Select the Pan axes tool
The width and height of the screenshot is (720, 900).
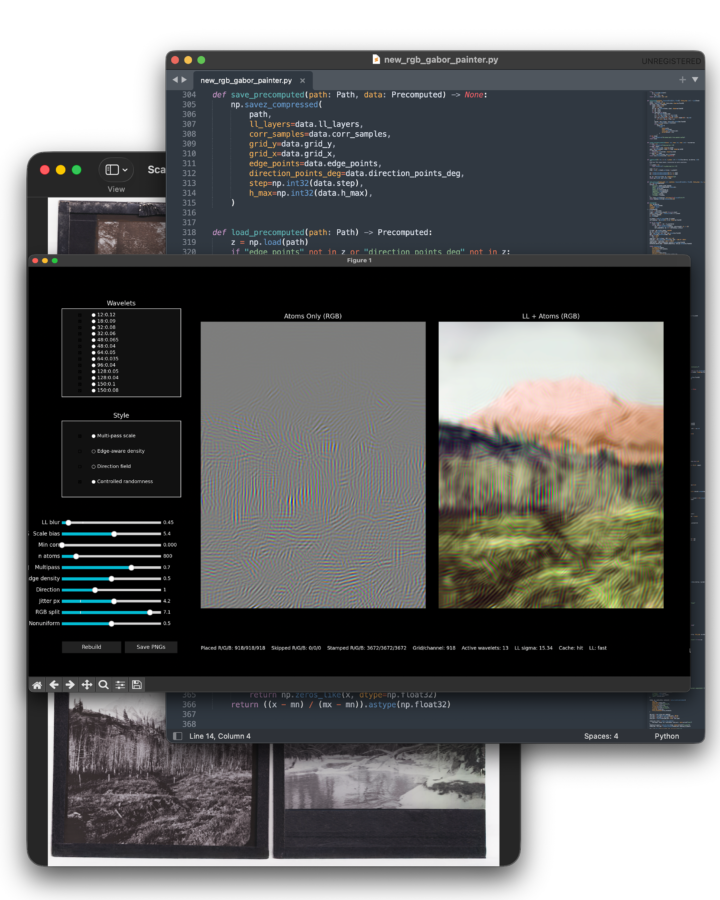(x=87, y=685)
